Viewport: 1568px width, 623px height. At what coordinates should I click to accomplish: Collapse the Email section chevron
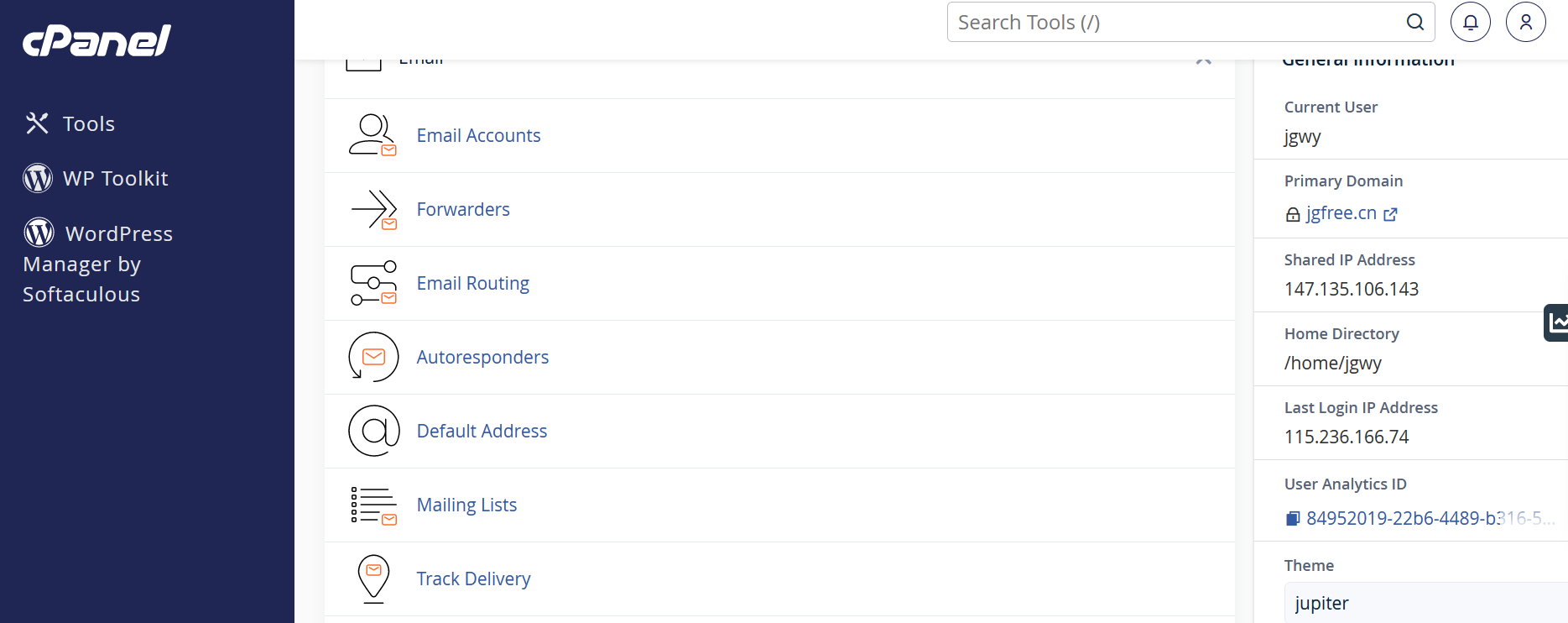pyautogui.click(x=1204, y=60)
